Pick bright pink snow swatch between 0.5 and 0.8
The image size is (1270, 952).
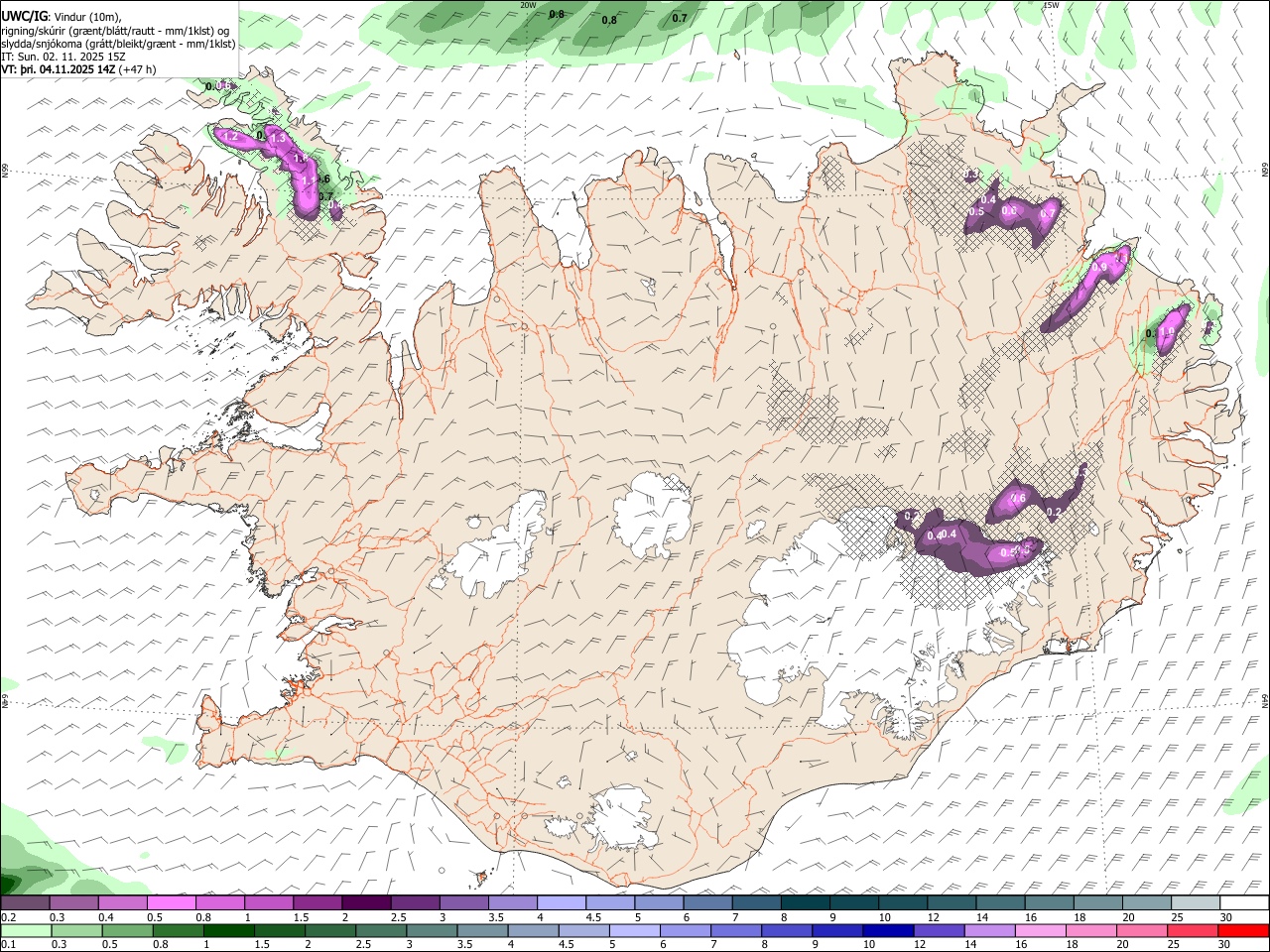172,903
